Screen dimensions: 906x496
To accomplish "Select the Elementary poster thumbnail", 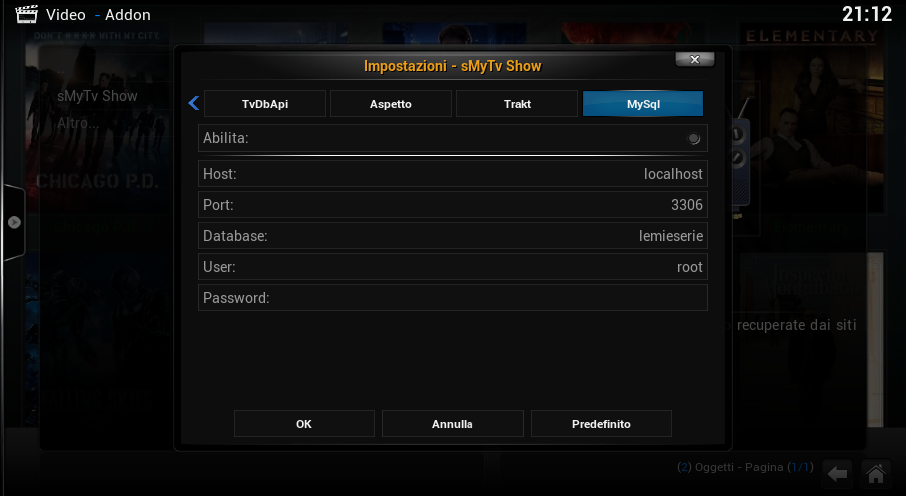I will (x=811, y=127).
